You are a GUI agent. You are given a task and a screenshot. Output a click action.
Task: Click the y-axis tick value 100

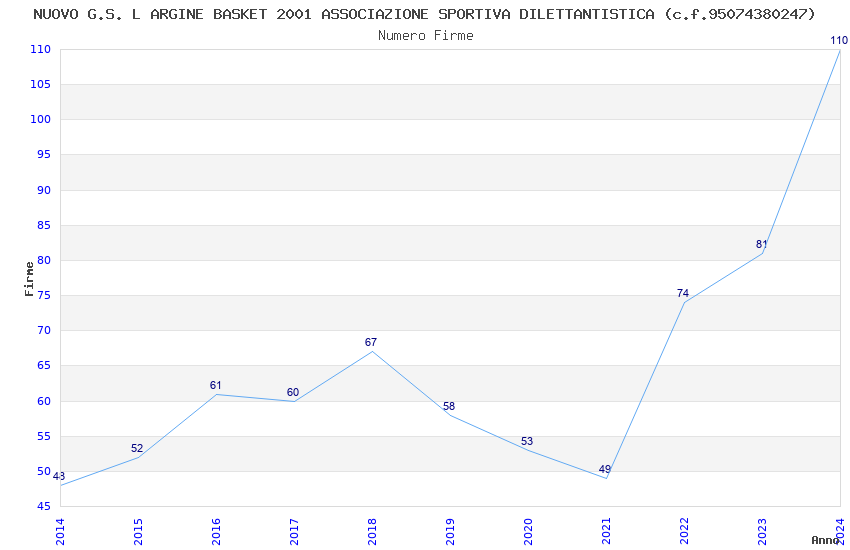41,119
